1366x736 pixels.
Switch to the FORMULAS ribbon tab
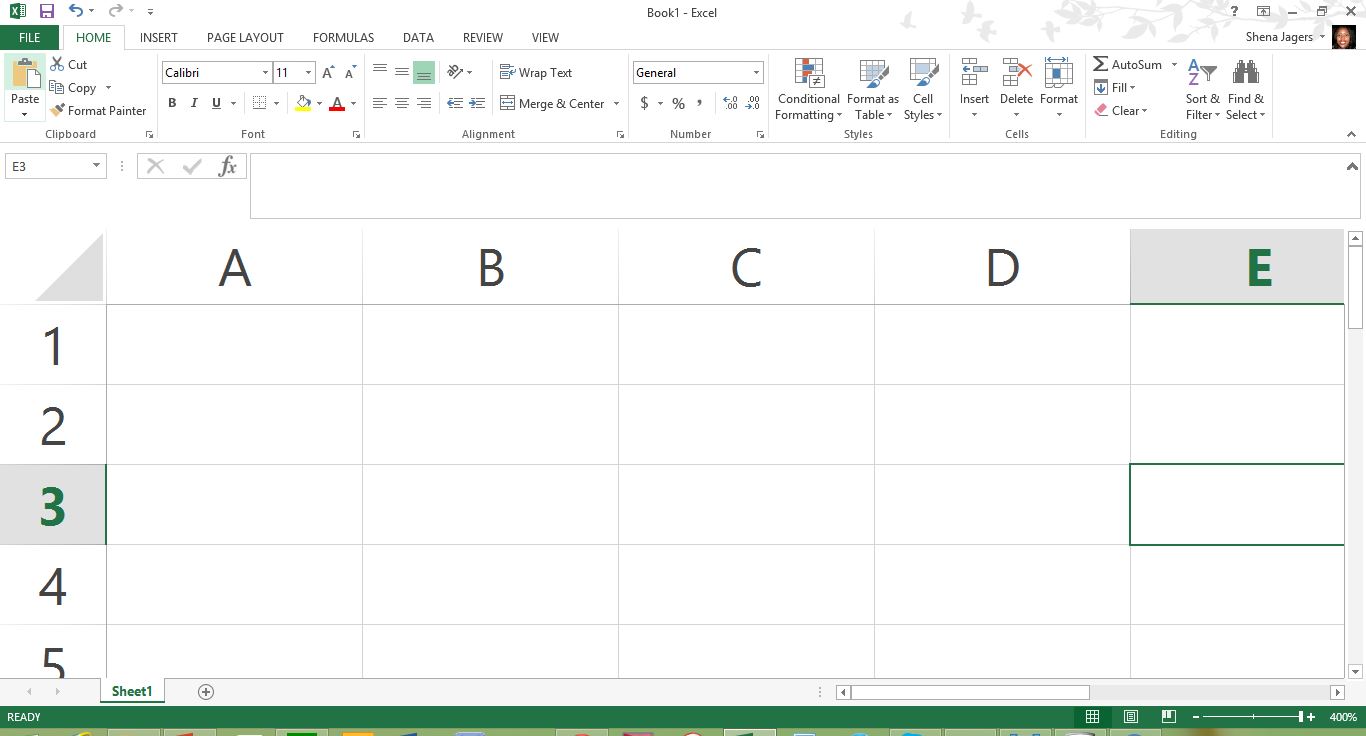[343, 38]
